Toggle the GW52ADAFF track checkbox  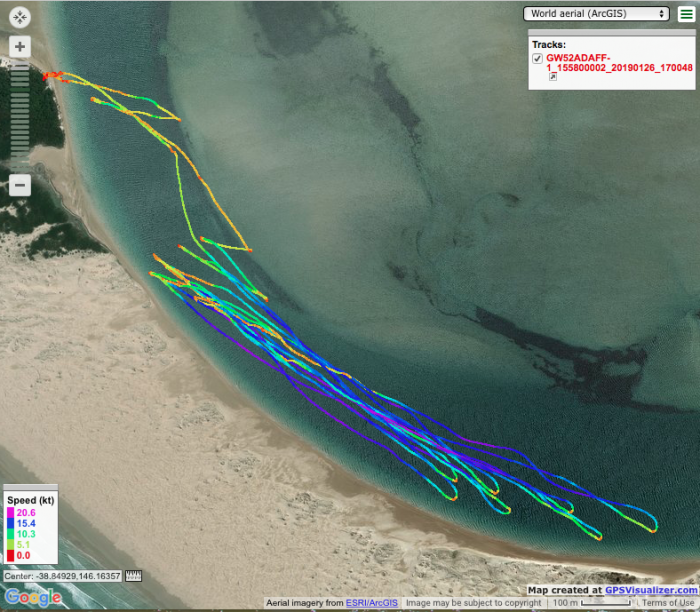(537, 58)
